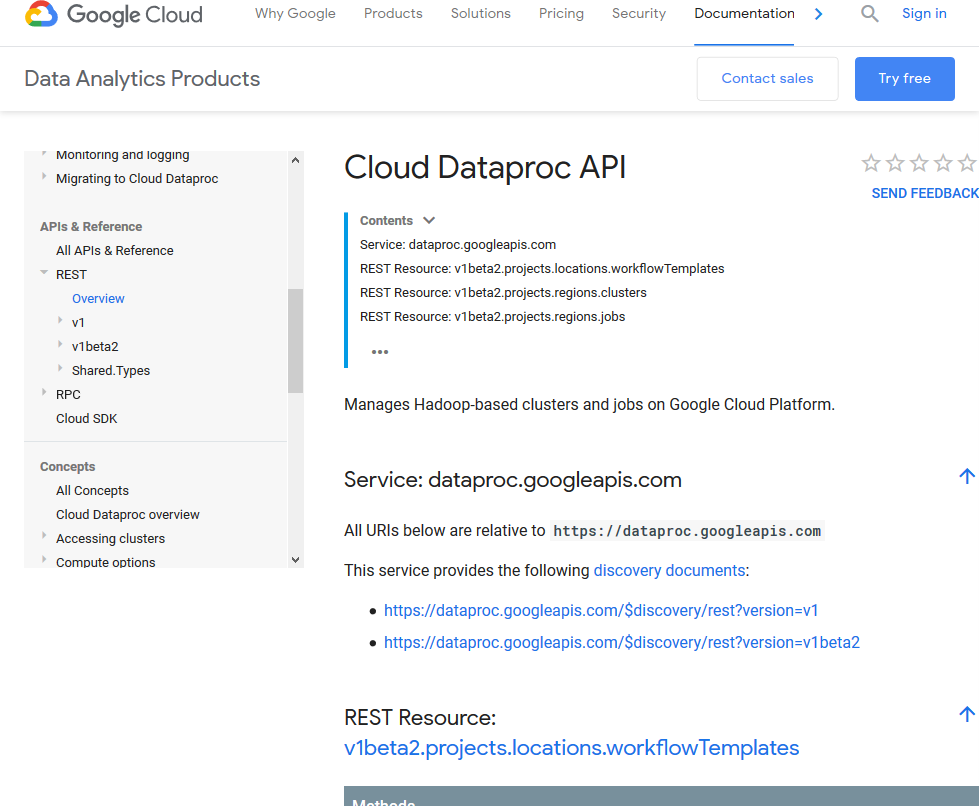
Task: Open the v1beta2 discovery REST URL
Action: (x=621, y=643)
